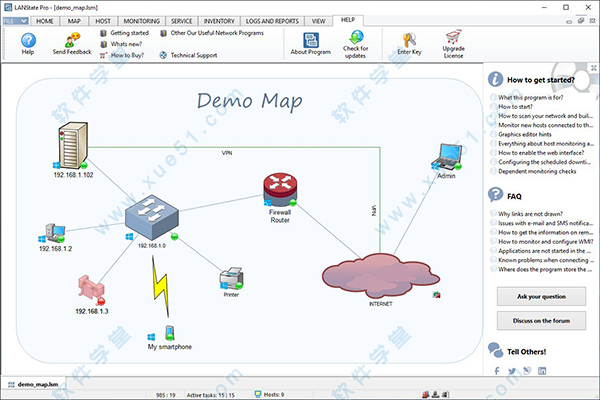600x400 pixels.
Task: Click Discuss on the forum button
Action: pyautogui.click(x=541, y=321)
